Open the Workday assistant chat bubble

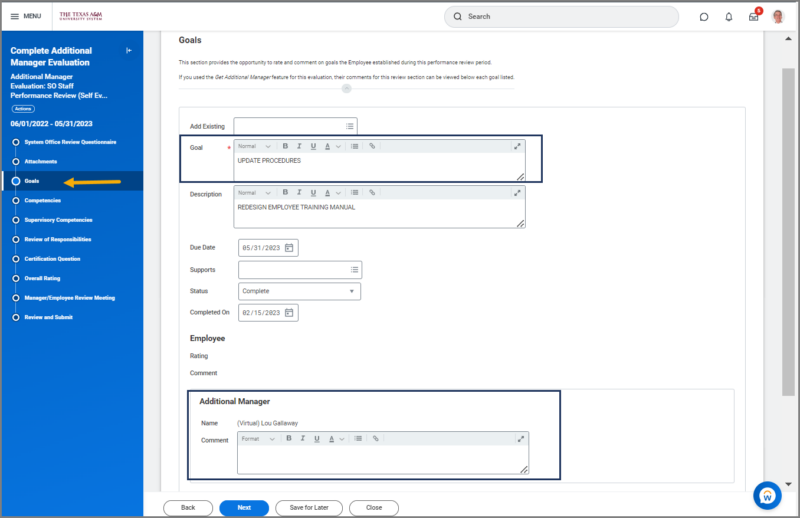767,494
